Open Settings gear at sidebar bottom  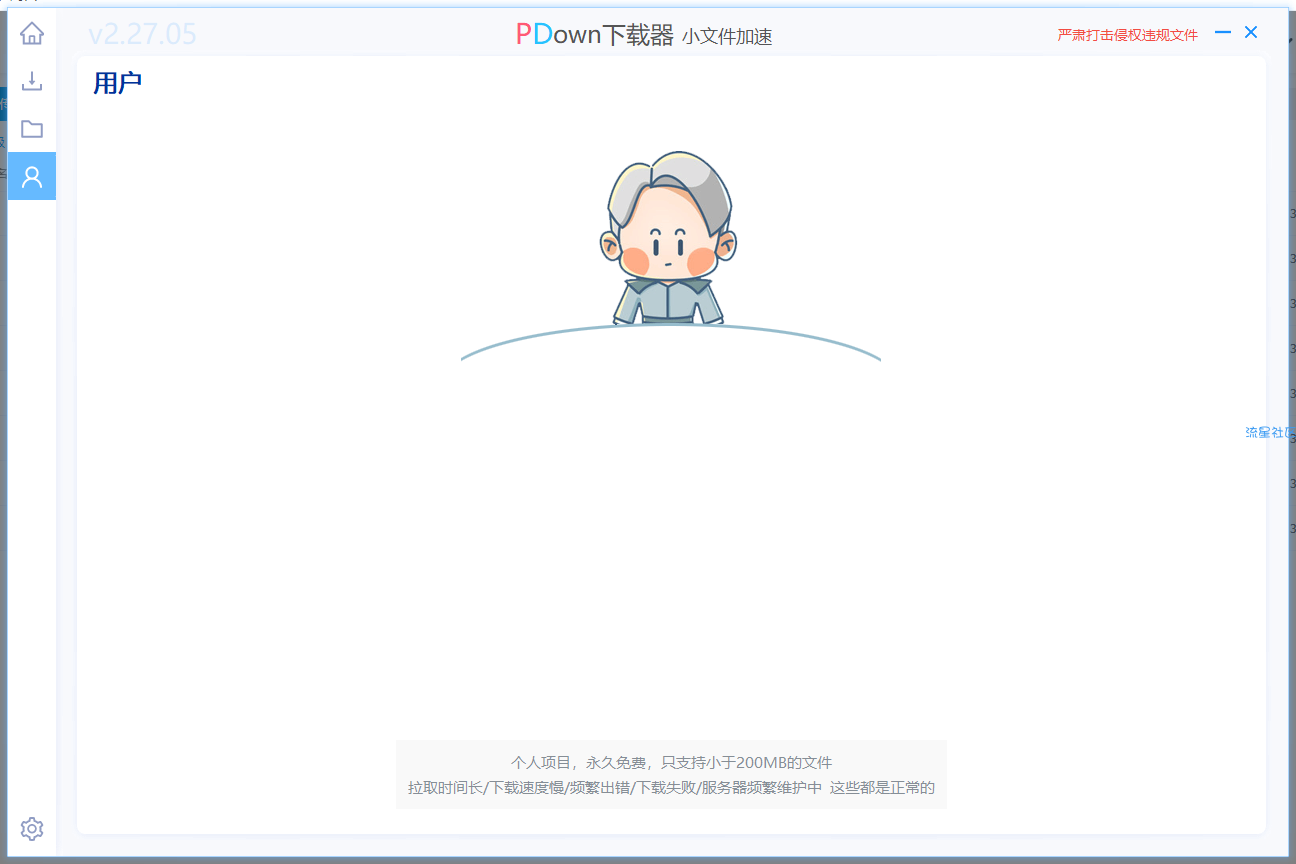[x=32, y=829]
